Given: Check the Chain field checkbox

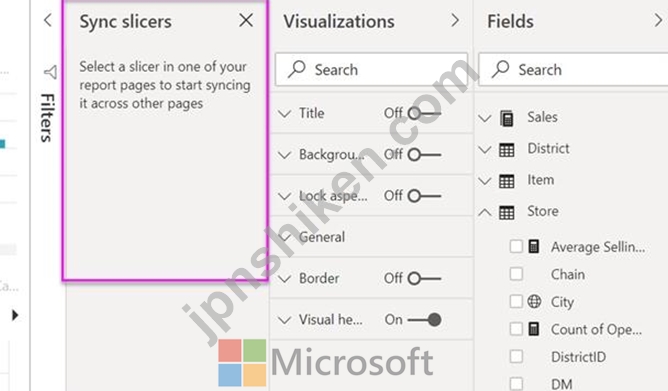Looking at the screenshot, I should click(x=516, y=274).
